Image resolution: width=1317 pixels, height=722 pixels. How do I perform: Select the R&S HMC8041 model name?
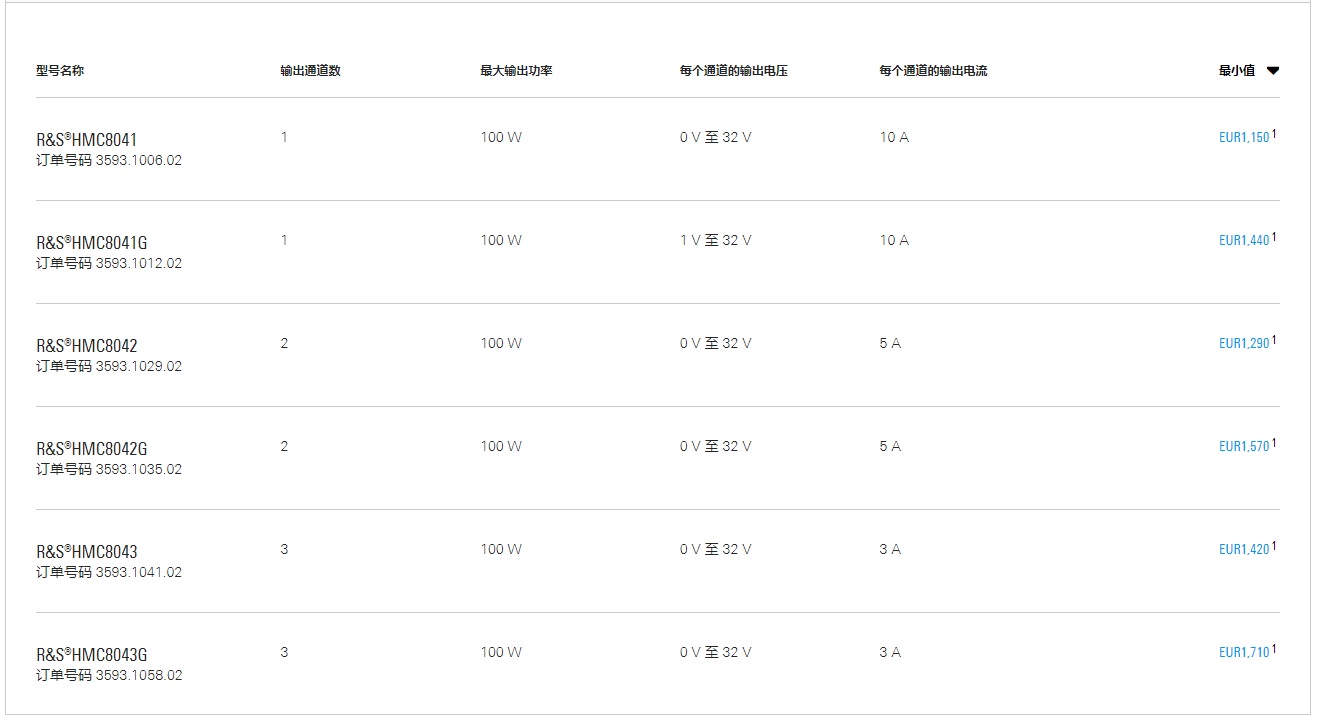(87, 140)
